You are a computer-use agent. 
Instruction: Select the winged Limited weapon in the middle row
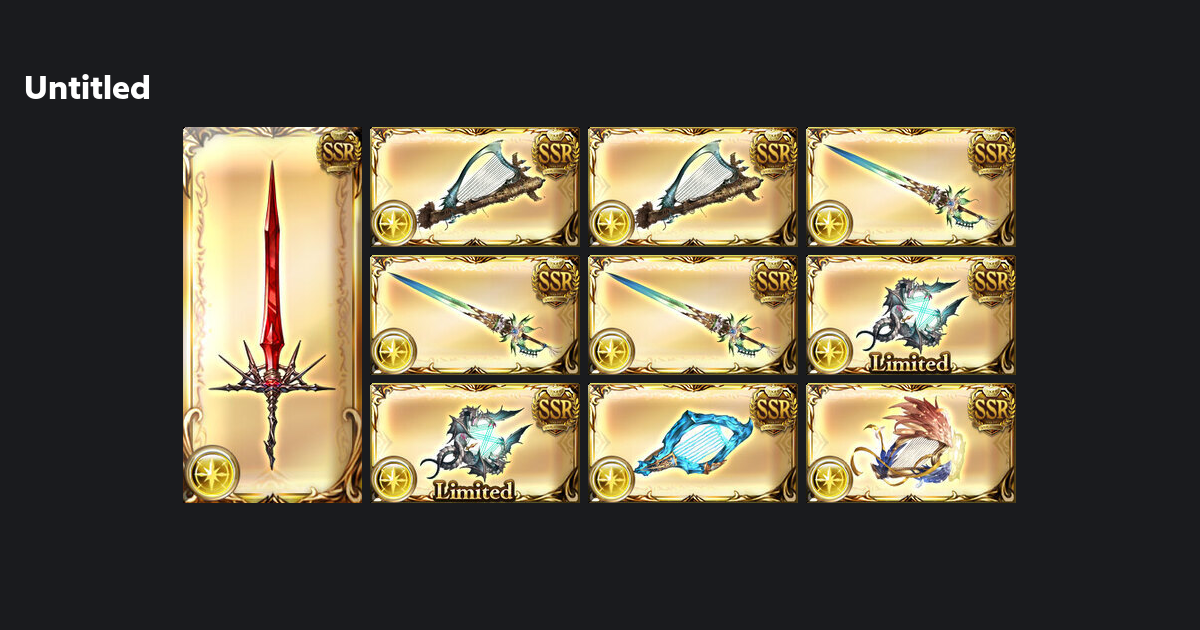911,315
